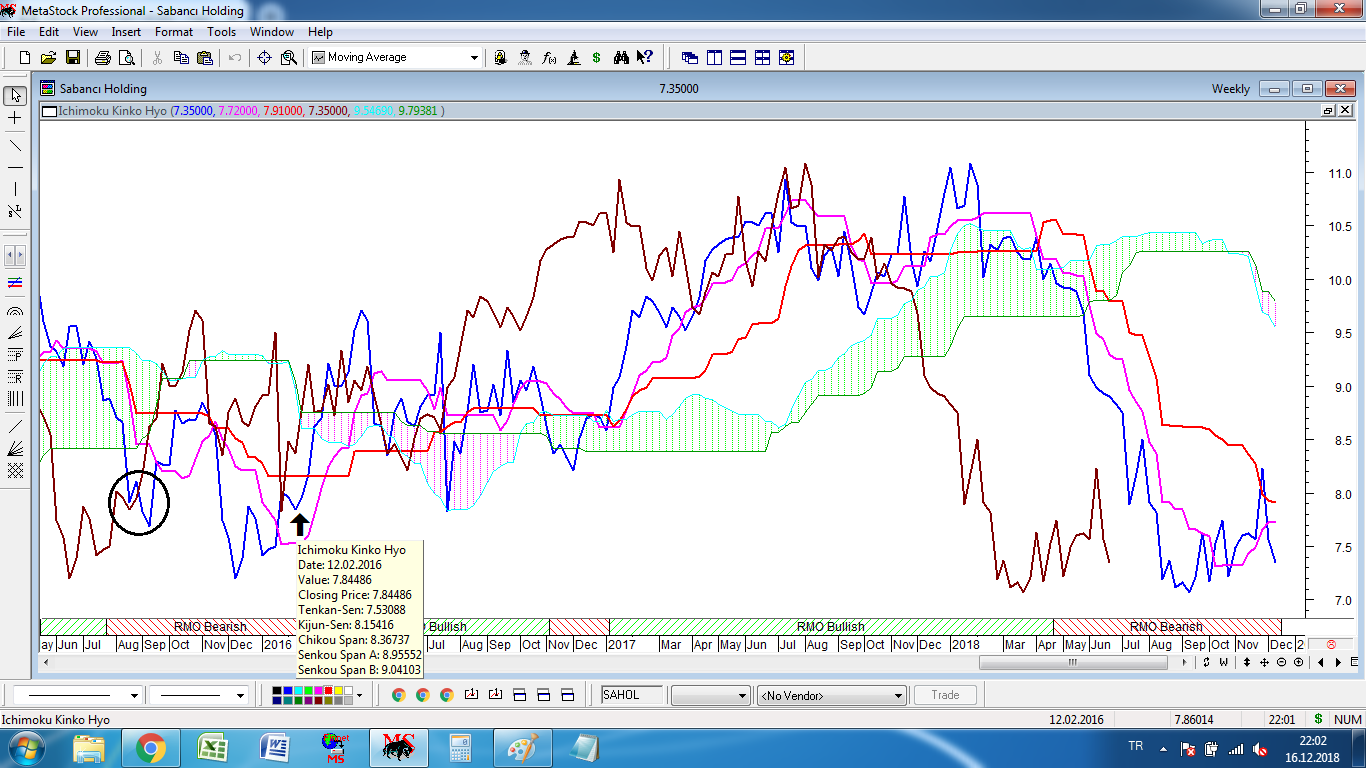Select the Vertical Line tool
The height and width of the screenshot is (768, 1366).
[x=15, y=189]
